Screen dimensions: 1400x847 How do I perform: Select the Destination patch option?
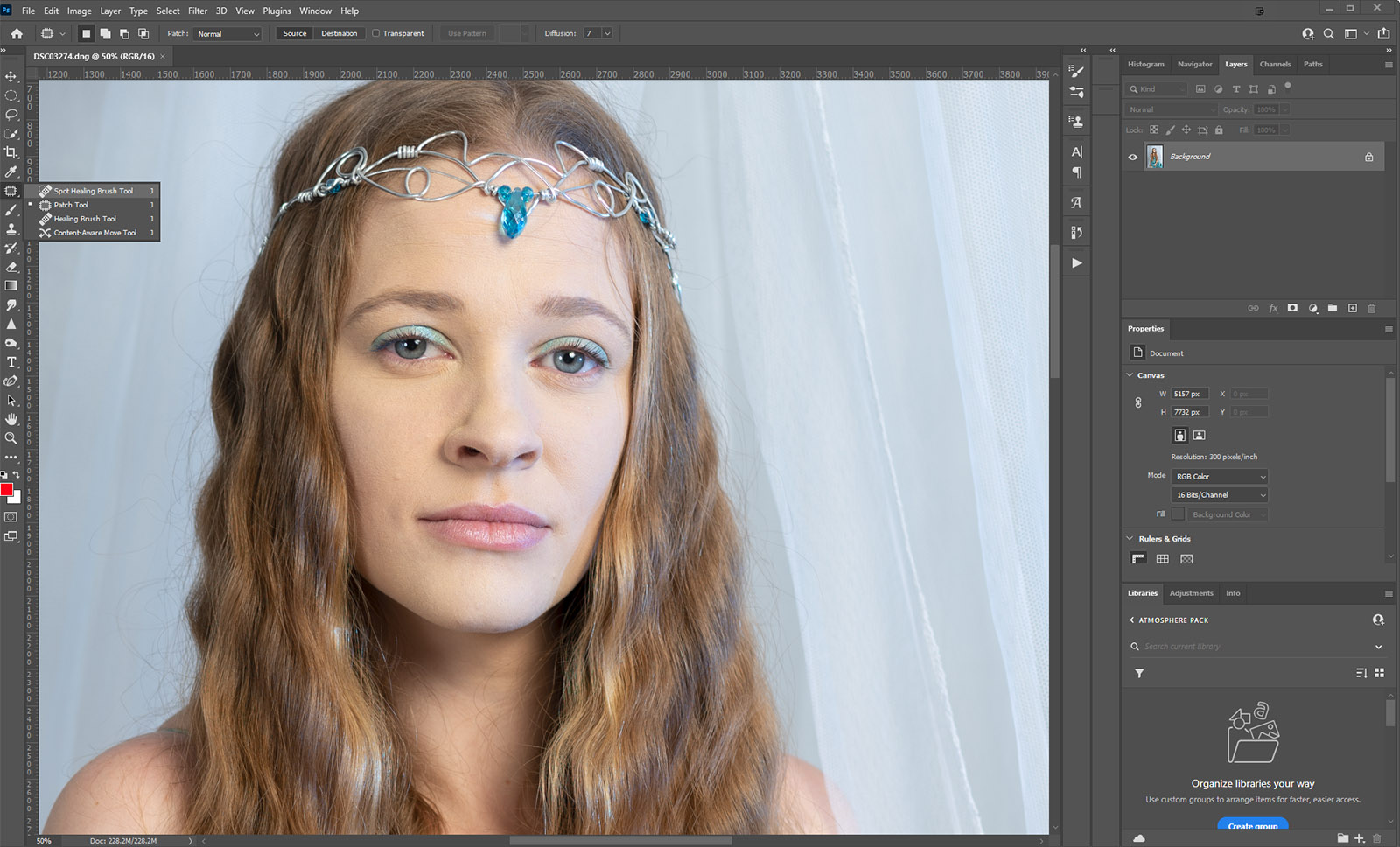coord(339,33)
